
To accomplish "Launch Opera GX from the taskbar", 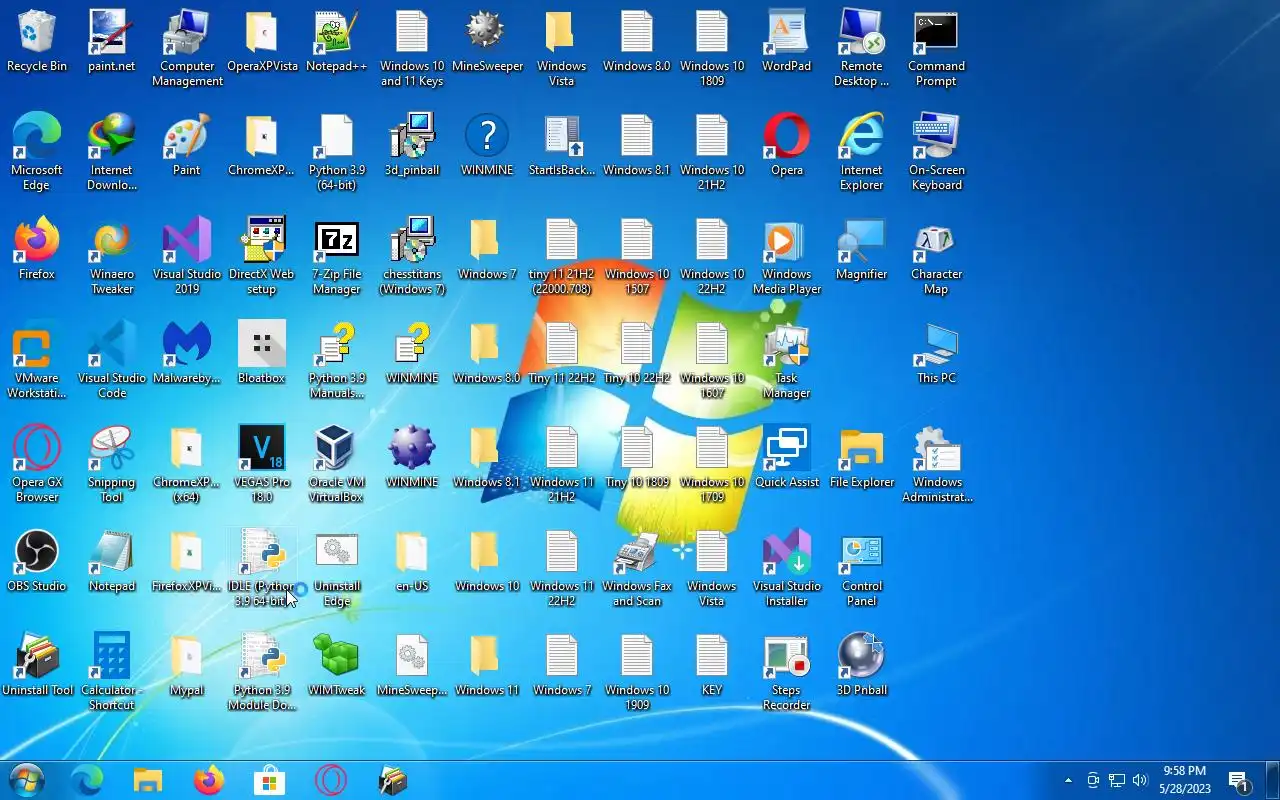I will tap(331, 780).
